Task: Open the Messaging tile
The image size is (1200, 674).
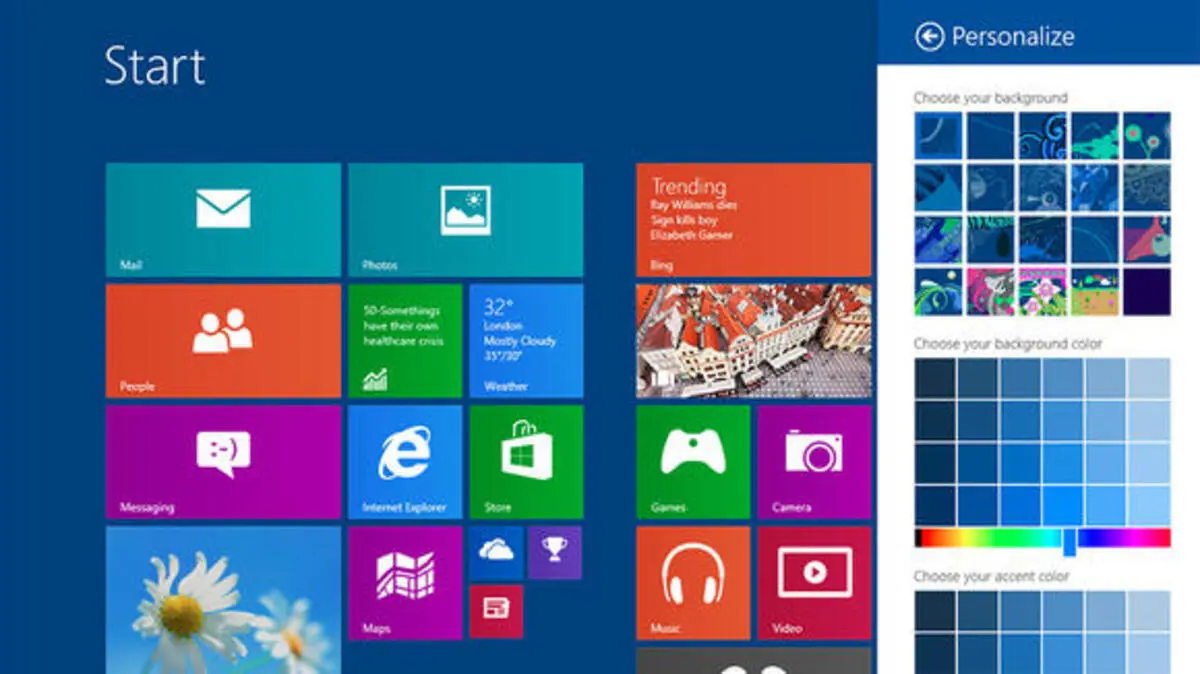Action: (x=223, y=461)
